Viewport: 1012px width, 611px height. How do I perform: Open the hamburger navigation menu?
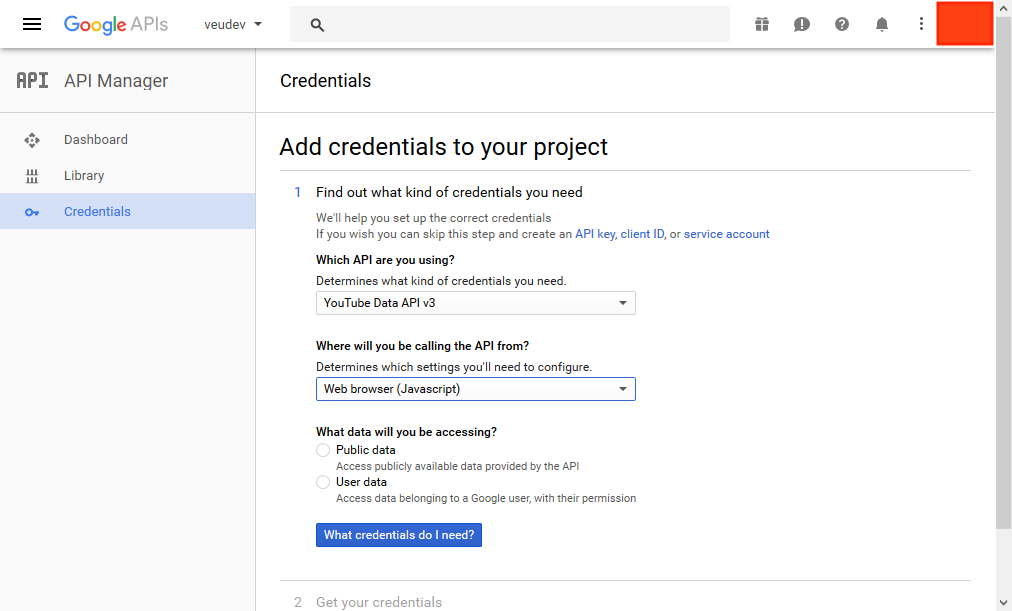click(32, 24)
